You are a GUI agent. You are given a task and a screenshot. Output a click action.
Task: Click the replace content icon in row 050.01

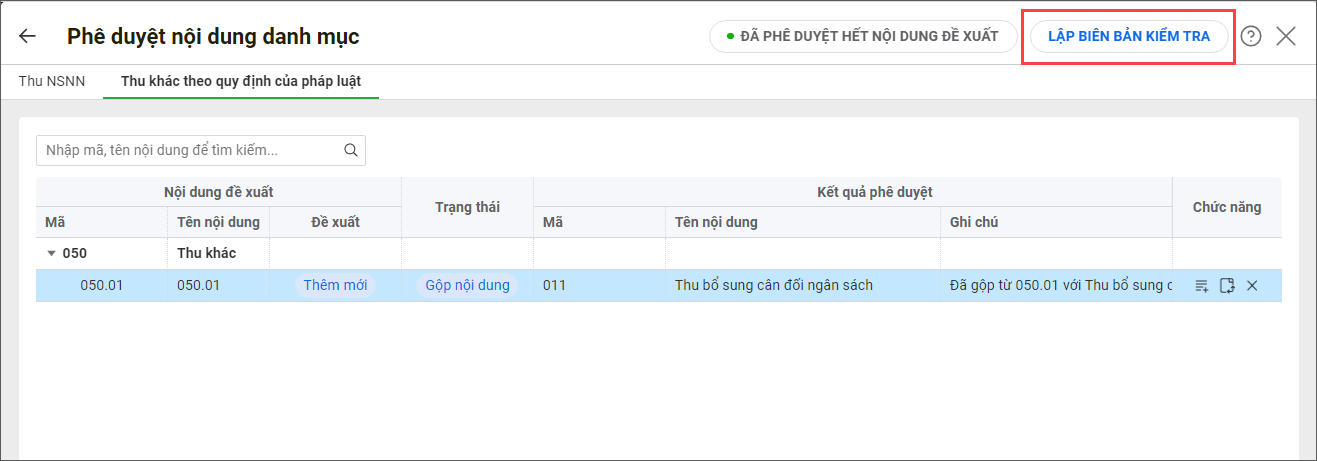[x=1227, y=286]
